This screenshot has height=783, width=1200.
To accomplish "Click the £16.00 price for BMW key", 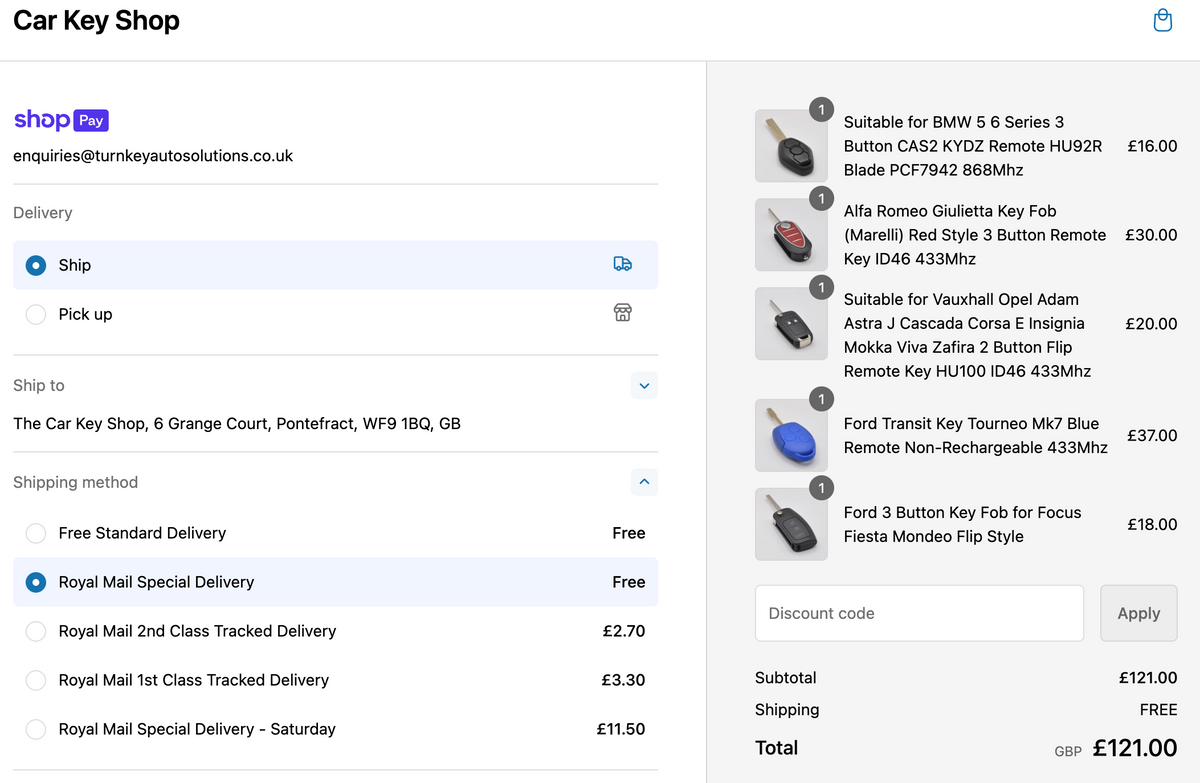I will coord(1152,146).
